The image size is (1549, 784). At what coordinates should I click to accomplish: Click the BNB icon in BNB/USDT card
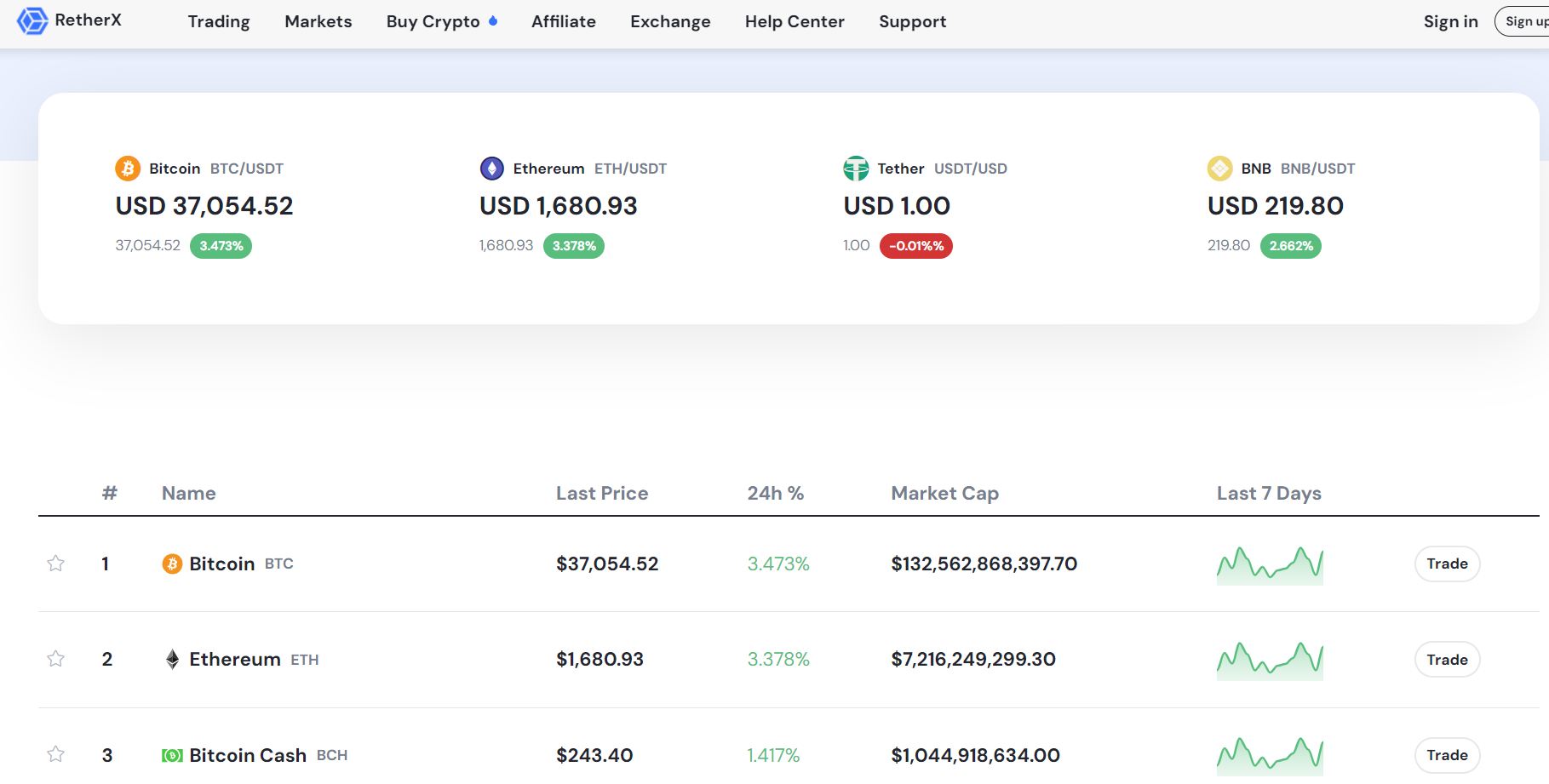click(x=1220, y=169)
